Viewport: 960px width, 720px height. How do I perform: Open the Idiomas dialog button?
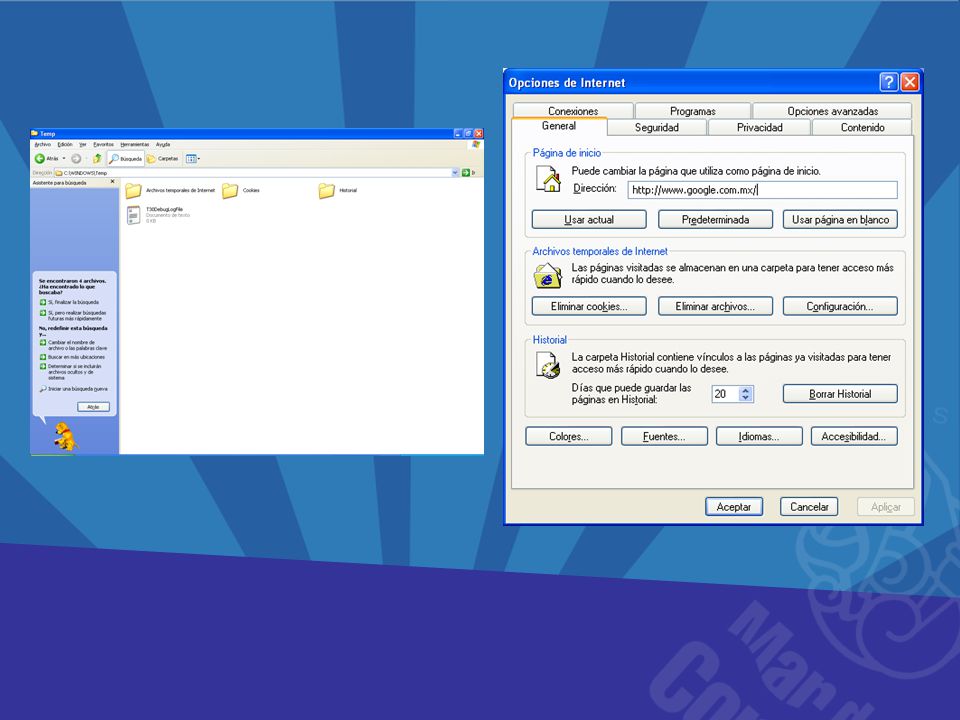pos(759,437)
